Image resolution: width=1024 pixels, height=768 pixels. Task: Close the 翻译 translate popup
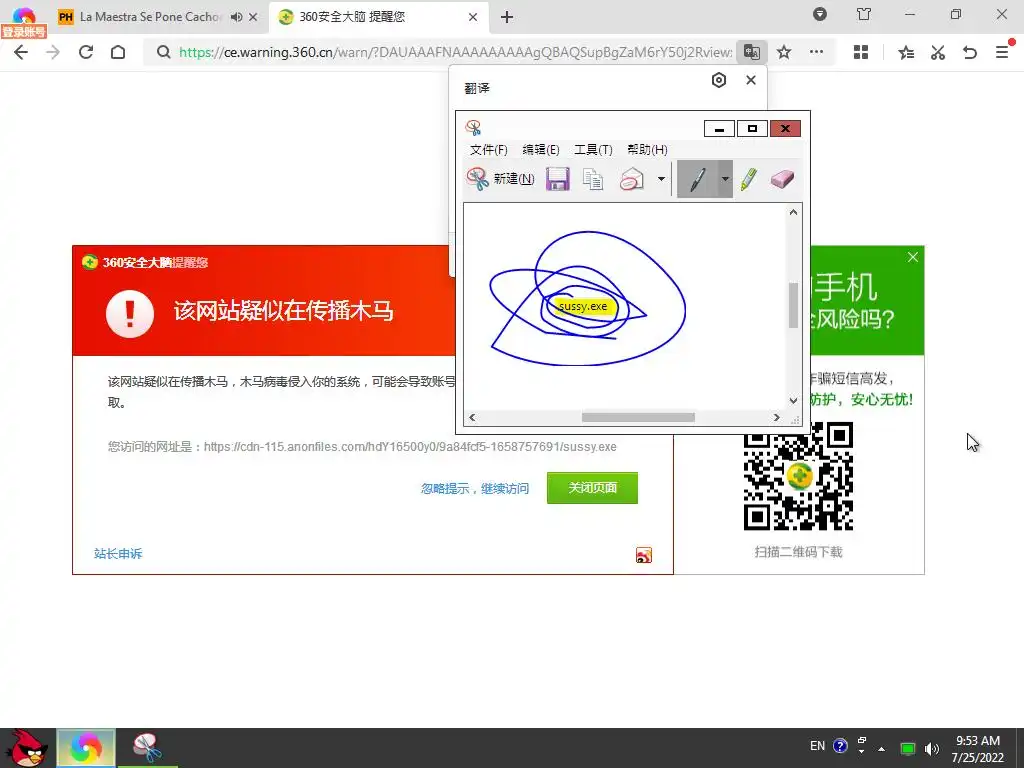tap(751, 80)
